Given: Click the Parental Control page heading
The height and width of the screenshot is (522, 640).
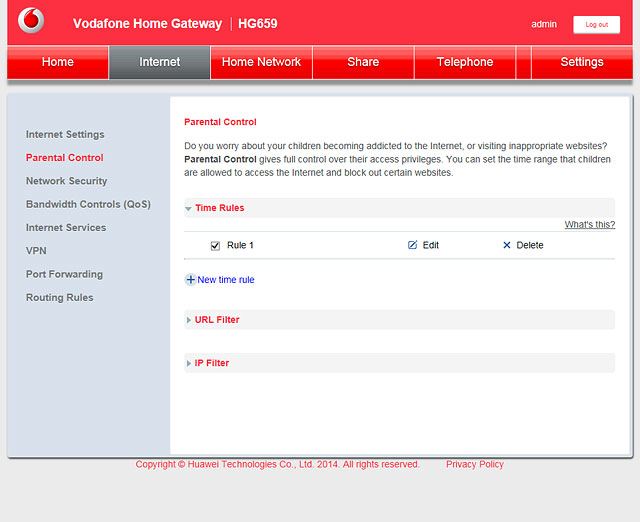Looking at the screenshot, I should coord(220,122).
